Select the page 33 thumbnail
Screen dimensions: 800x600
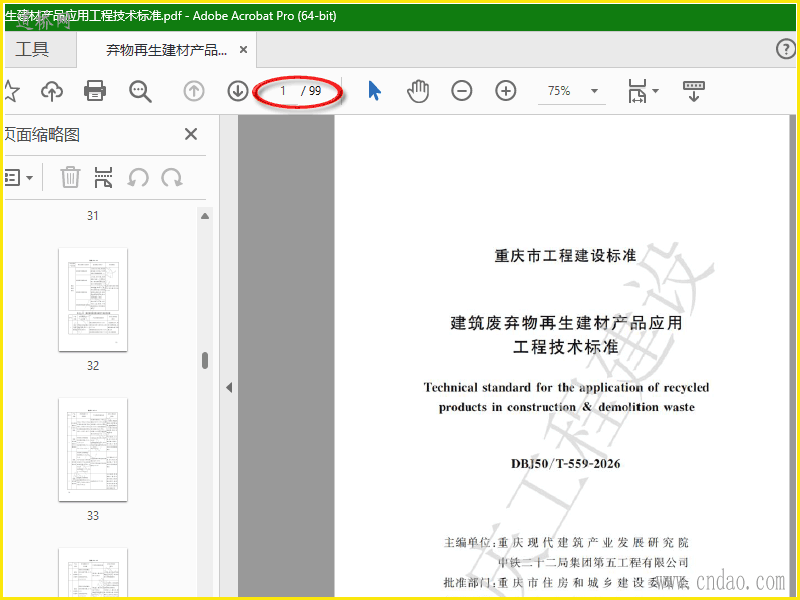pos(93,449)
